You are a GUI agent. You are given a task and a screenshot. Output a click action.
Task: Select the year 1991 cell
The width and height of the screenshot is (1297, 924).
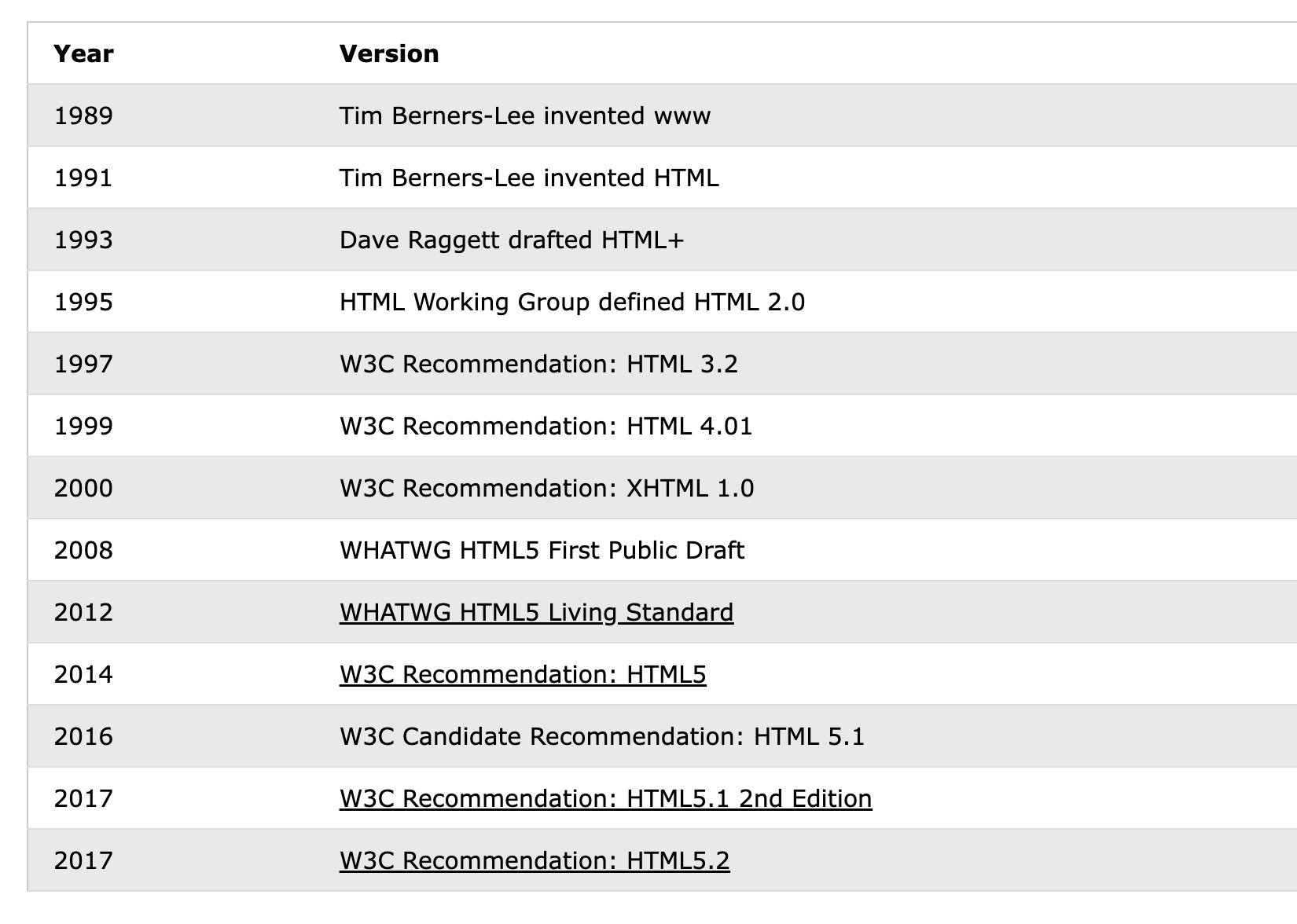pos(83,178)
